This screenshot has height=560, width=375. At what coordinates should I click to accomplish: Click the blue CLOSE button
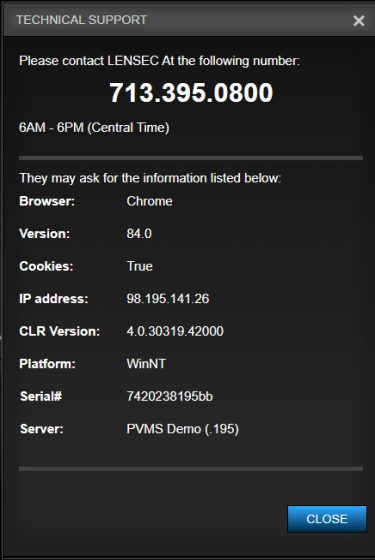[x=327, y=519]
